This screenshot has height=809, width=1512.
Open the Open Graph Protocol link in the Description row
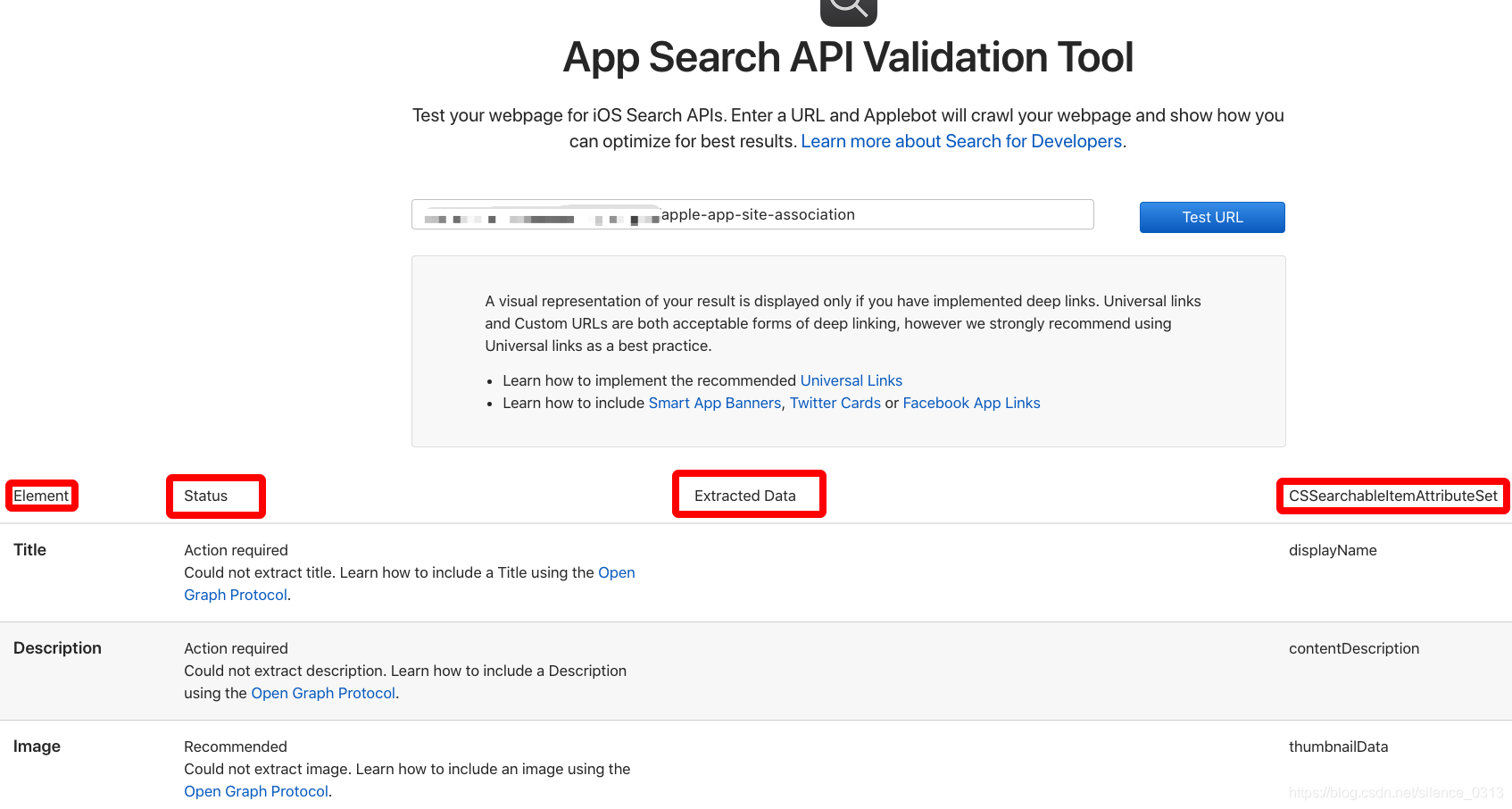click(323, 693)
